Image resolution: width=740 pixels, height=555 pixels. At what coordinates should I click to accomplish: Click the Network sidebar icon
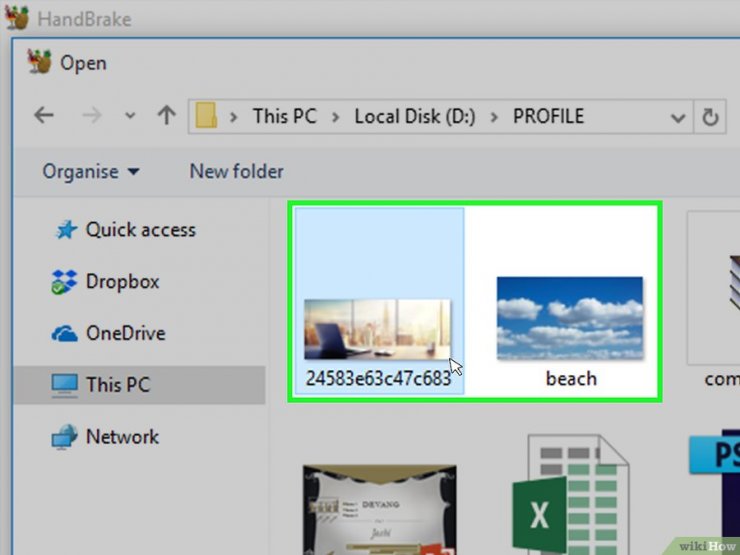point(64,437)
